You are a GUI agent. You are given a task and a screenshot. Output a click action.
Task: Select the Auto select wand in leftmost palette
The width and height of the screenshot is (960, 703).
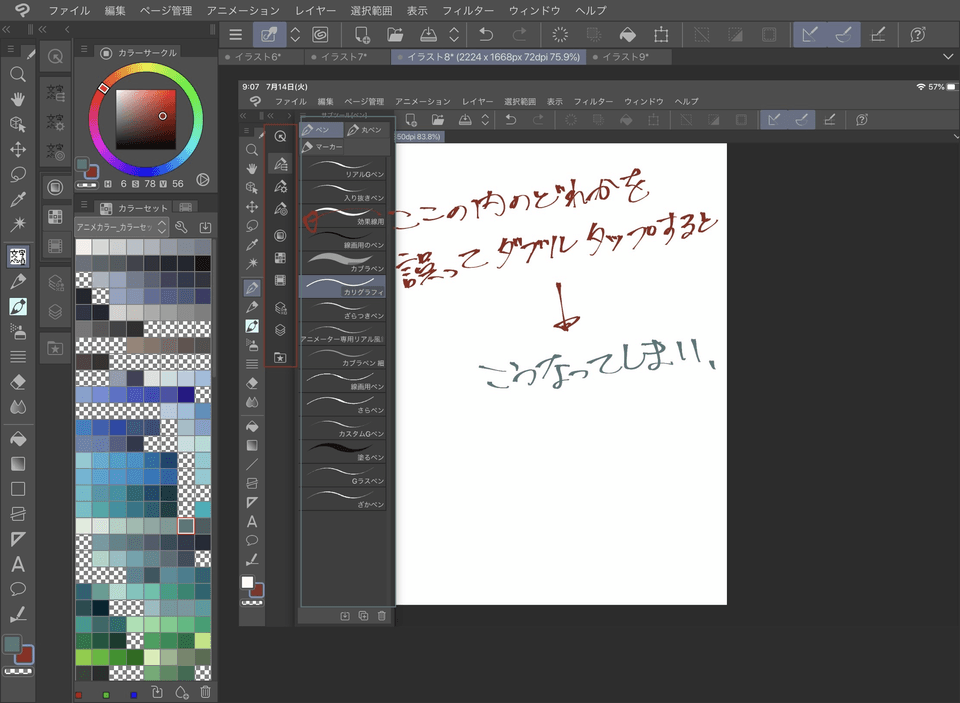18,224
